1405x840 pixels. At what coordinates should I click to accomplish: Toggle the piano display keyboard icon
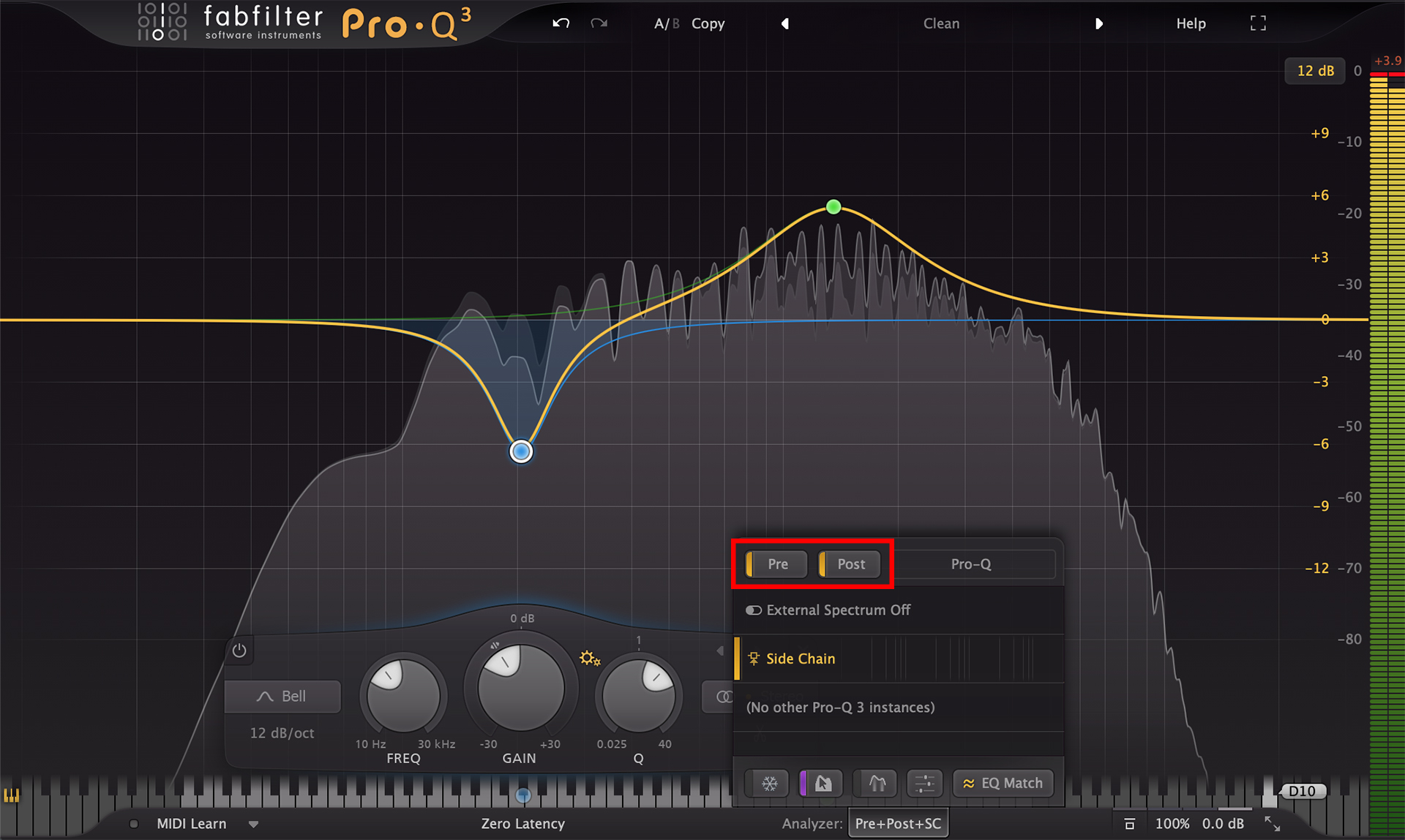[11, 795]
